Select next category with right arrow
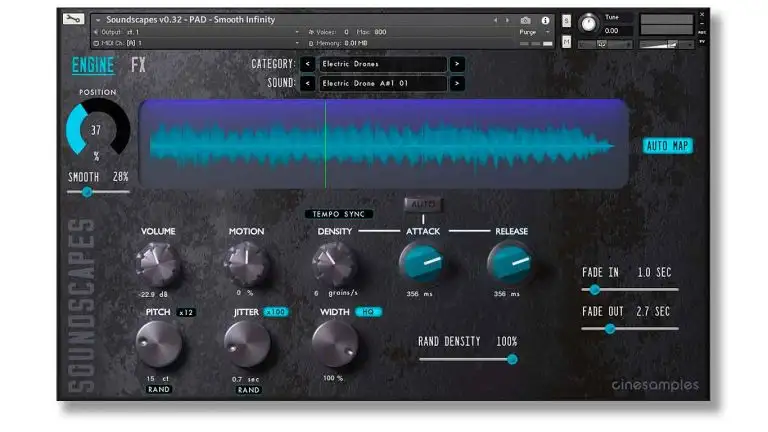Viewport: 768px width, 432px height. pyautogui.click(x=457, y=64)
